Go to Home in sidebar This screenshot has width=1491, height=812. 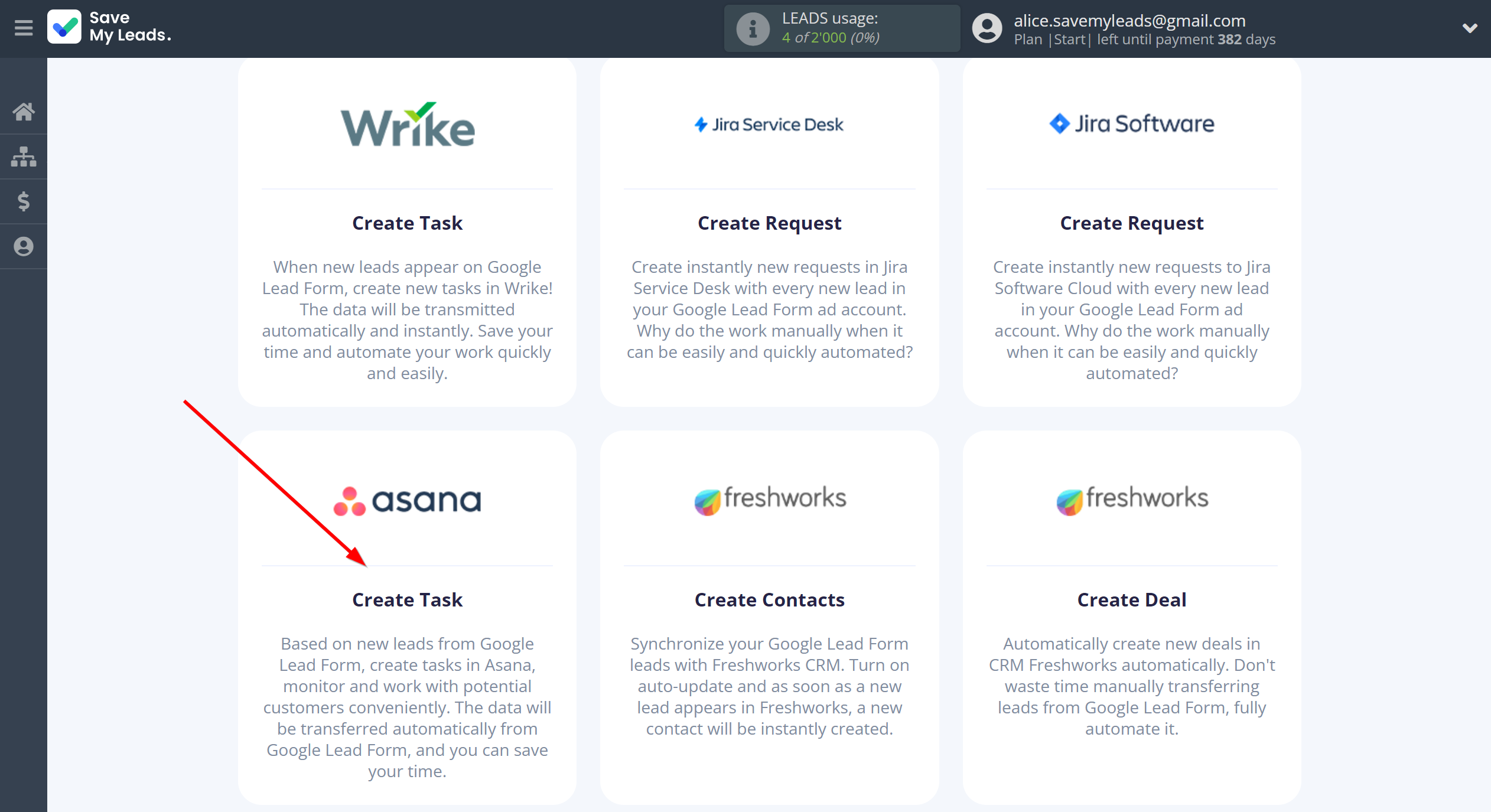24,112
